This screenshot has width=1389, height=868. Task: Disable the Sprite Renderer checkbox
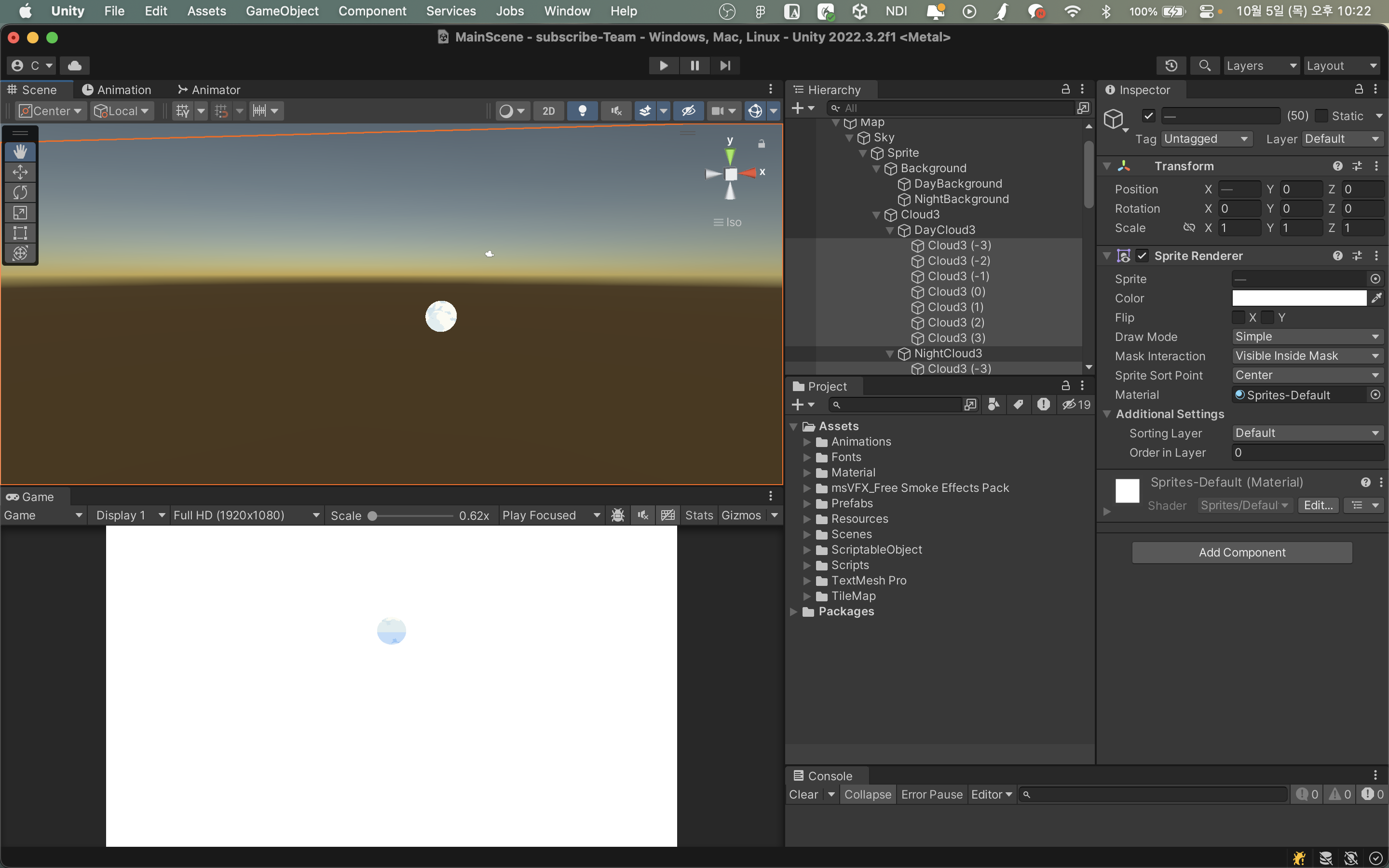[1142, 256]
